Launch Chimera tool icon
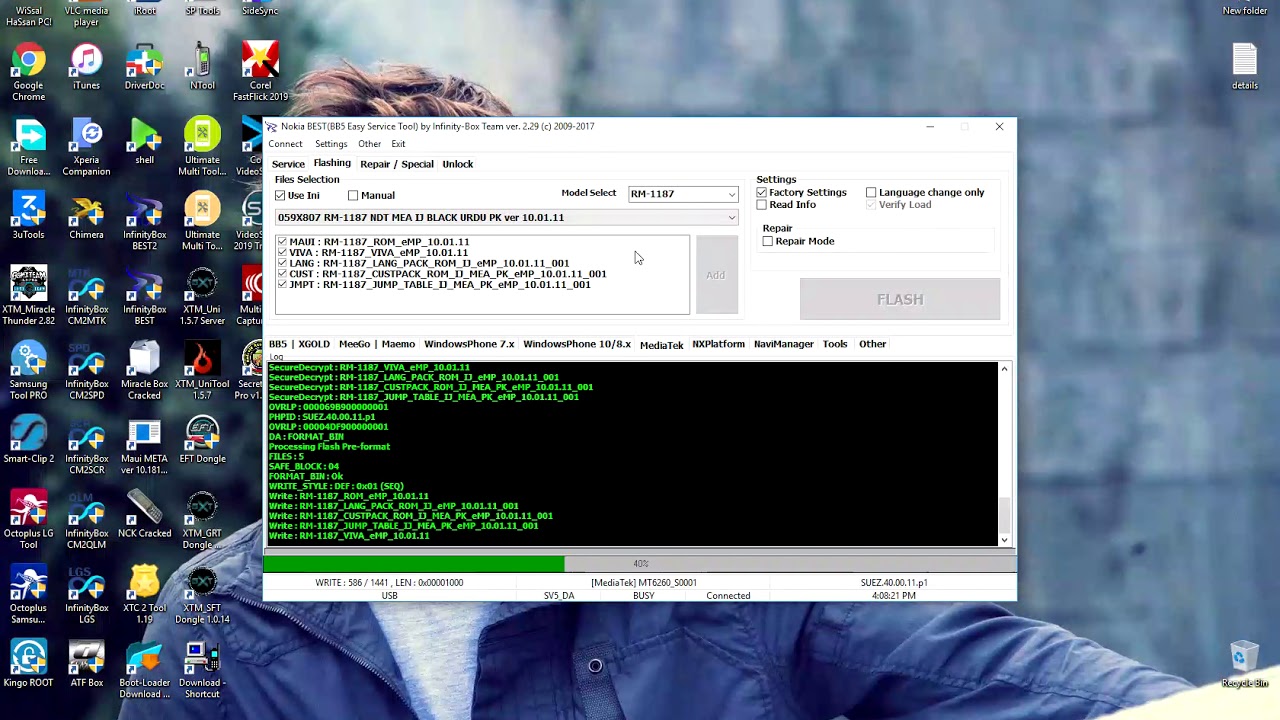The height and width of the screenshot is (720, 1280). coord(86,217)
